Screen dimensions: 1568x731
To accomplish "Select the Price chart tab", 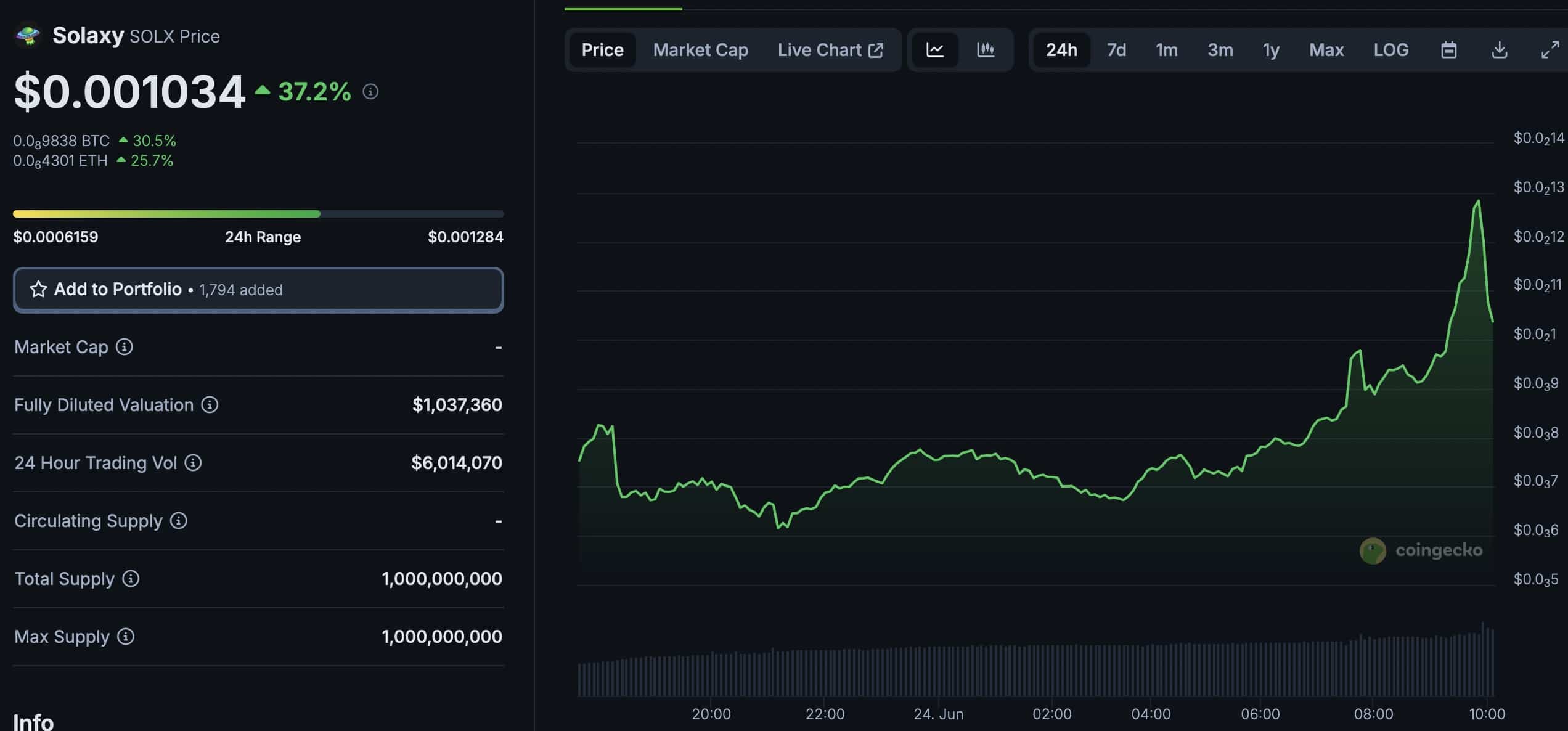I will pyautogui.click(x=603, y=50).
